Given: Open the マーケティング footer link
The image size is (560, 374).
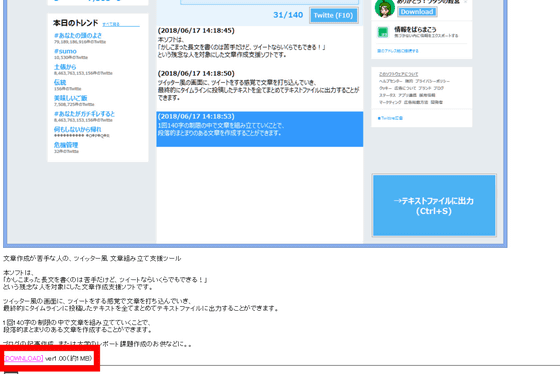Looking at the screenshot, I should coord(390,103).
